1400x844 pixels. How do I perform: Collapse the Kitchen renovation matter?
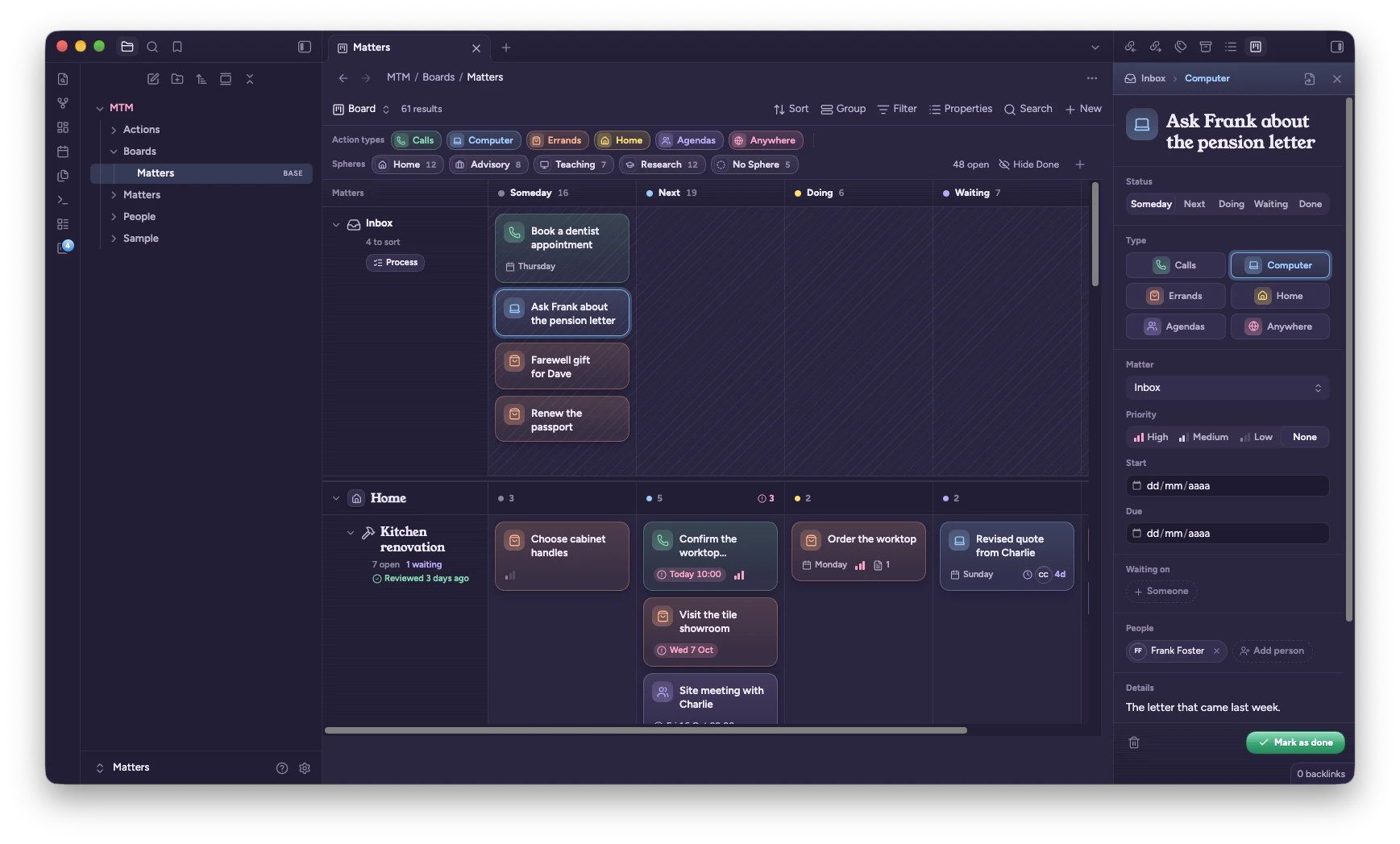pyautogui.click(x=351, y=533)
